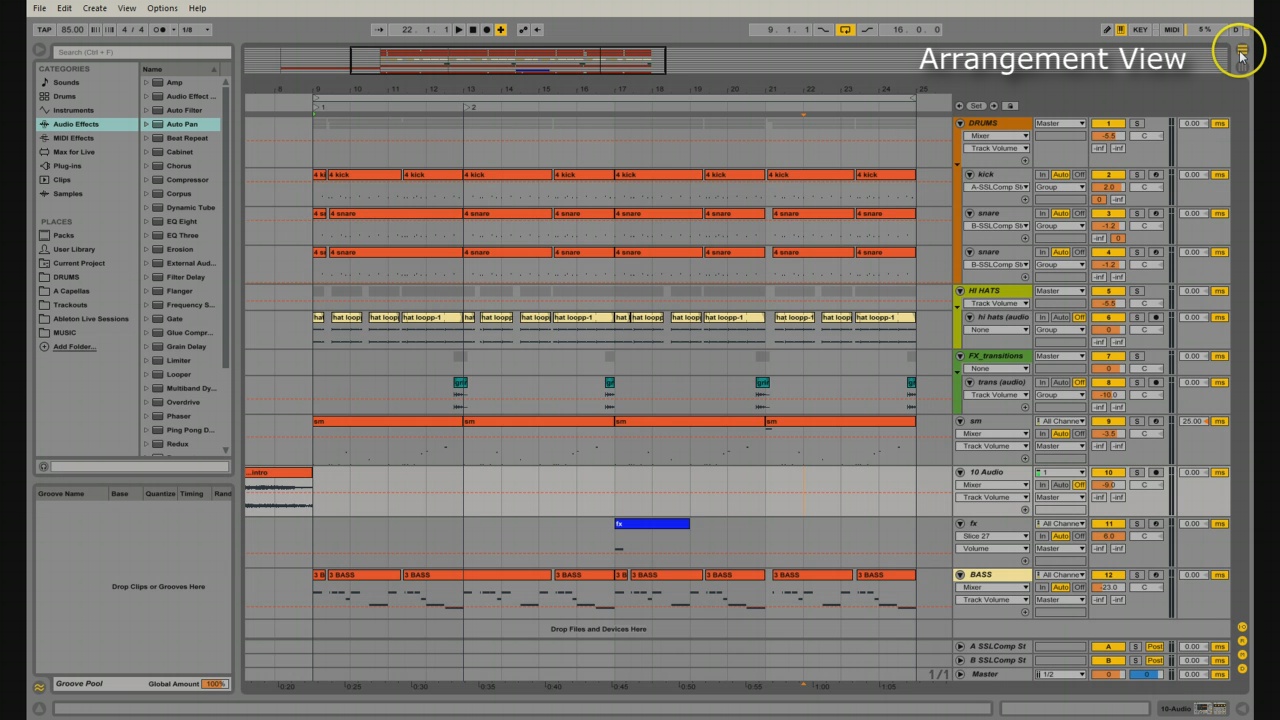1280x720 pixels.
Task: Open the File menu
Action: click(39, 8)
